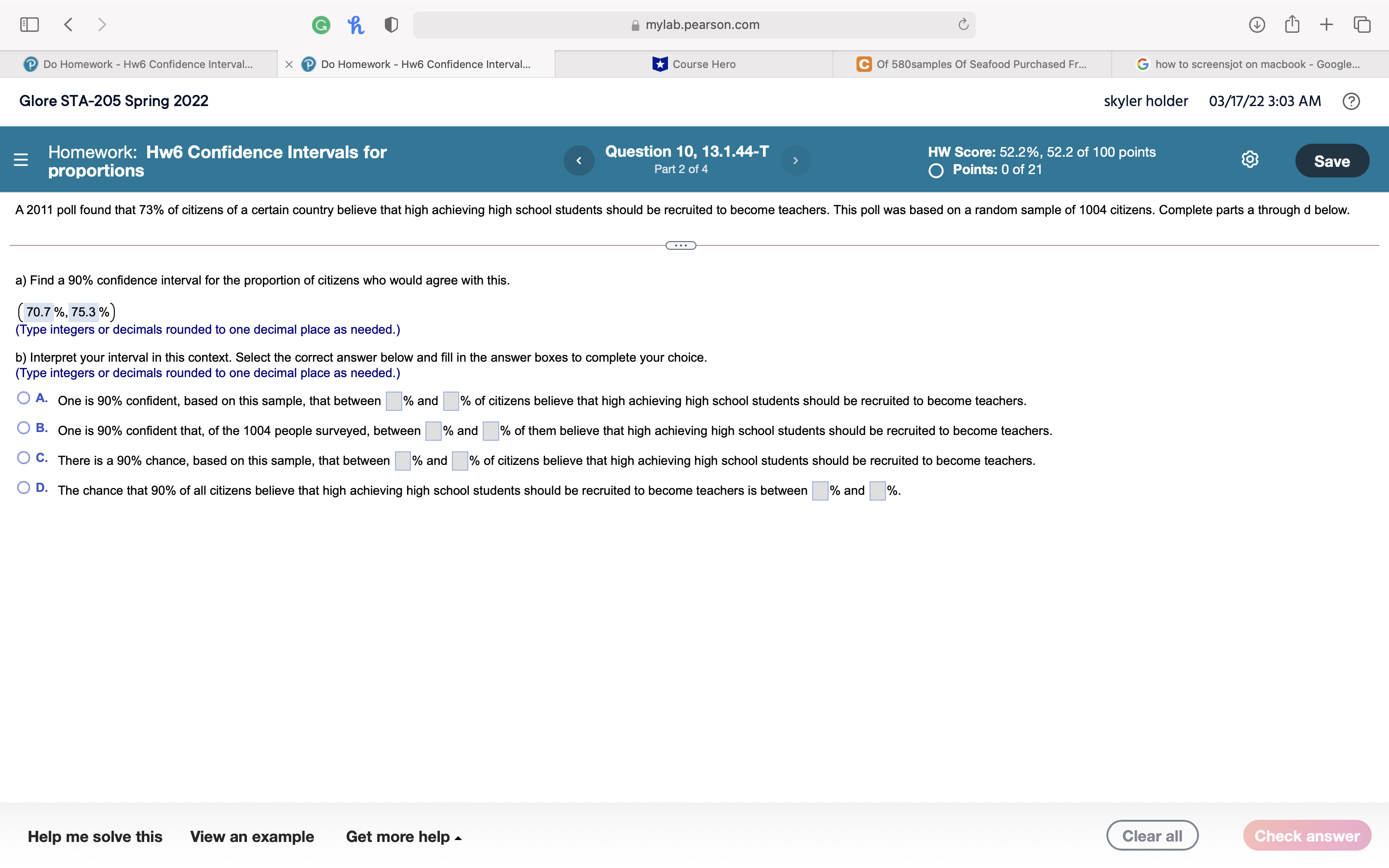
Task: Open the help question mark icon
Action: [1351, 101]
